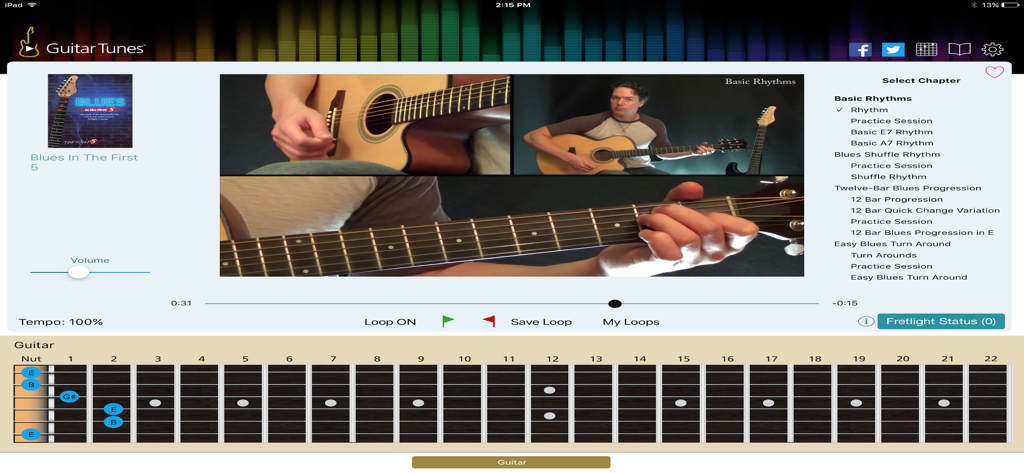Open the book library icon
The image size is (1024, 473).
[x=959, y=50]
